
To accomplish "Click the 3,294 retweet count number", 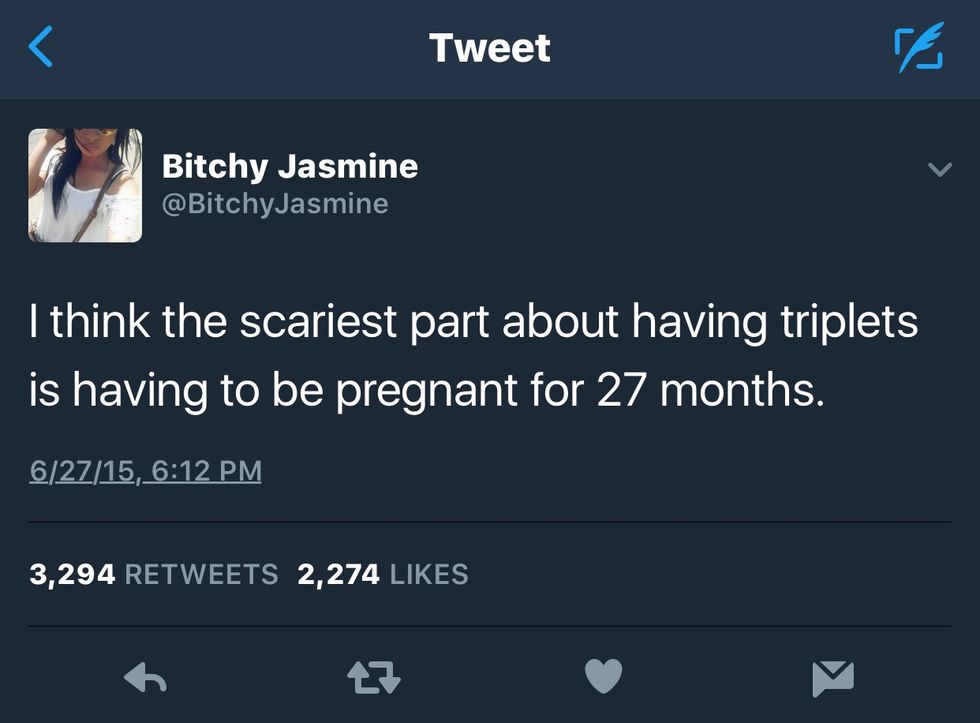I will point(73,574).
